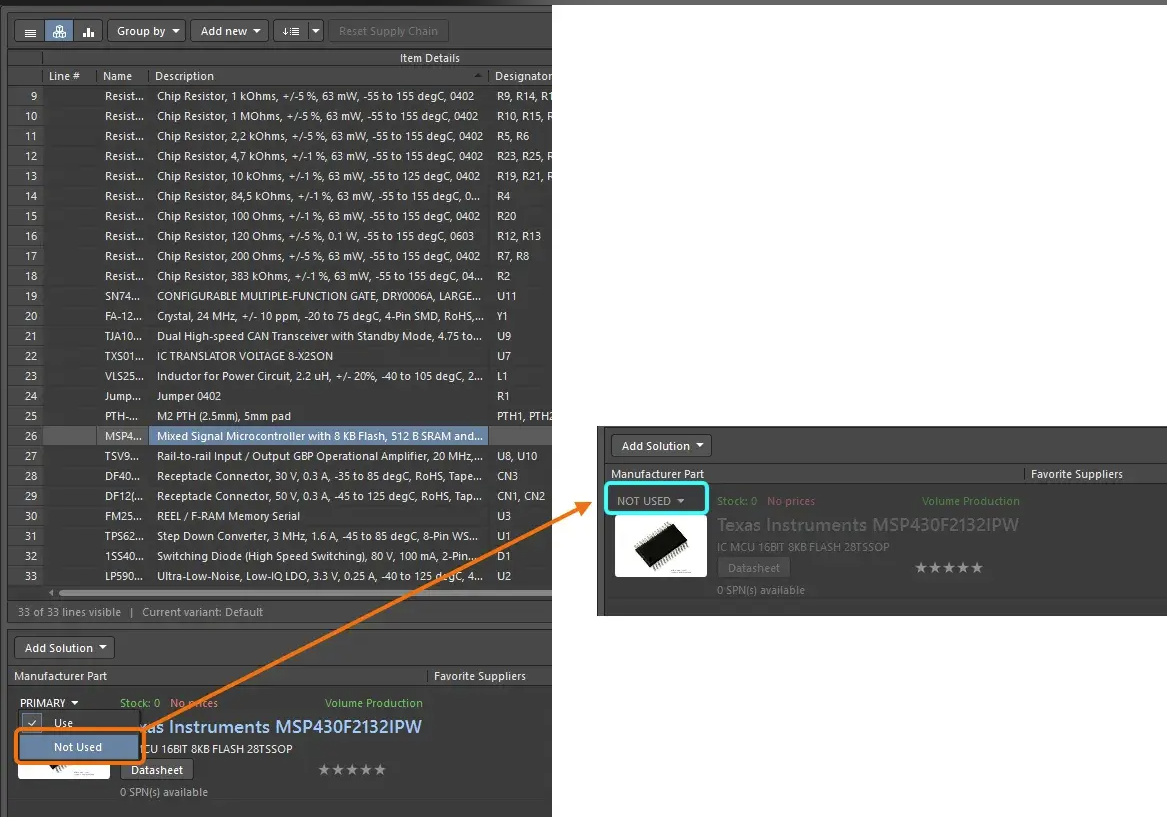Open the PRIMARY status dropdown

[x=49, y=703]
